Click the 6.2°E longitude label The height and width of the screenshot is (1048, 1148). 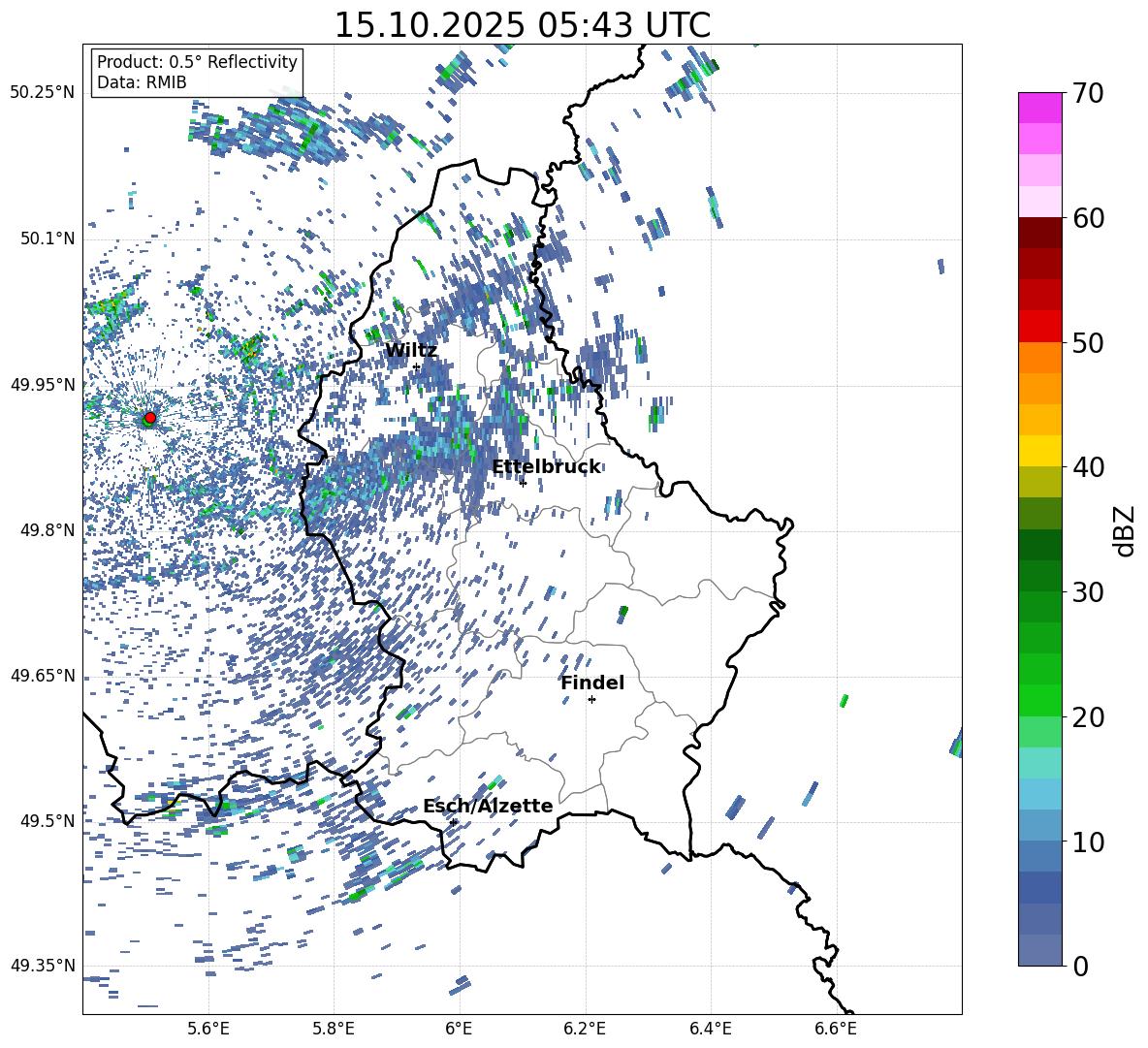(x=585, y=1029)
